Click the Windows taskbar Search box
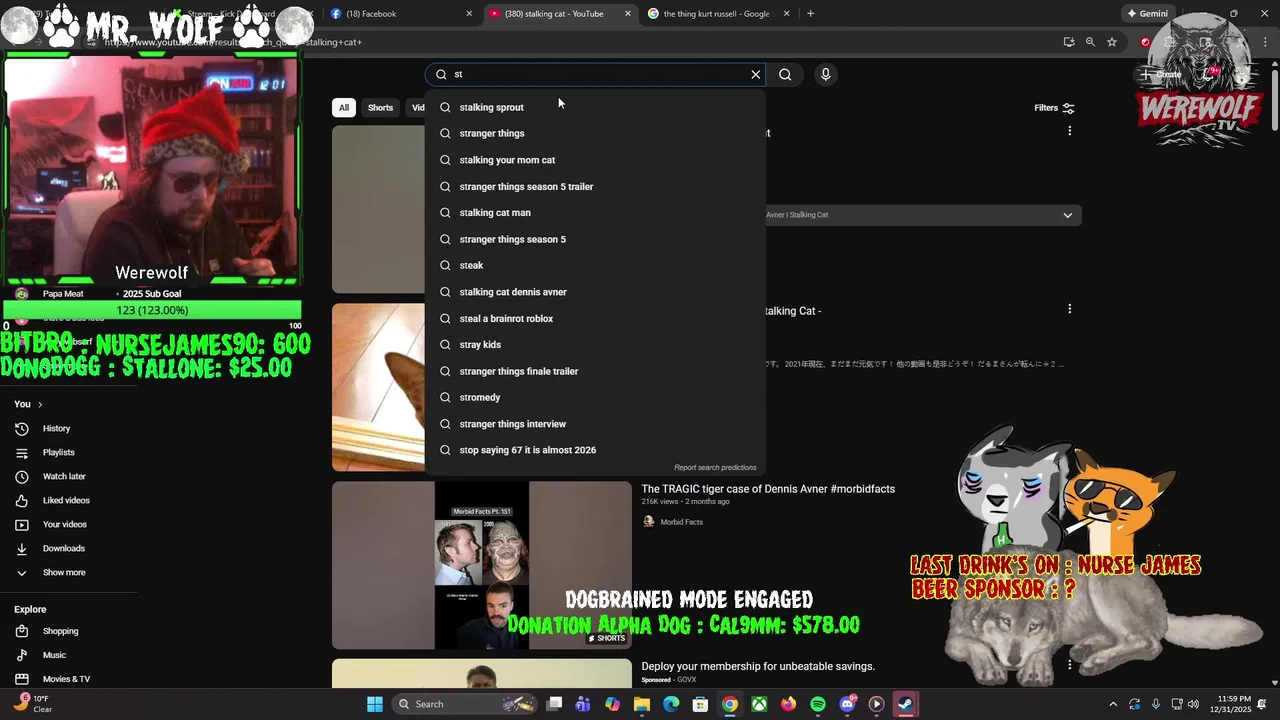 tap(464, 704)
